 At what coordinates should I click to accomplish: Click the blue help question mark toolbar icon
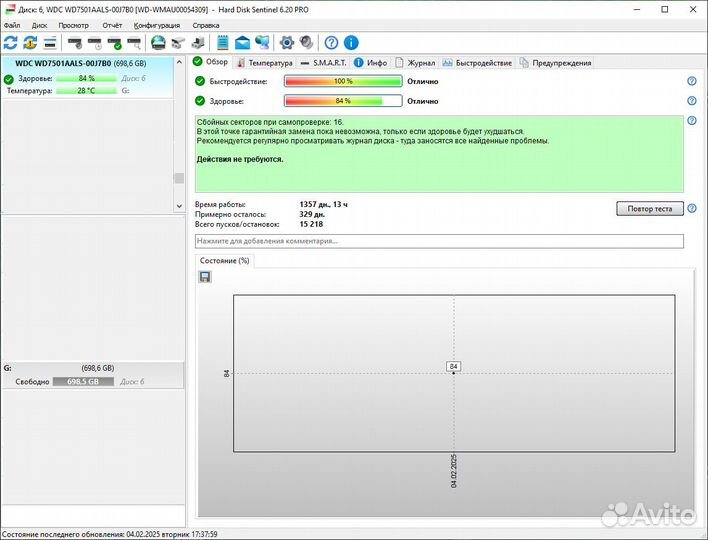click(331, 42)
